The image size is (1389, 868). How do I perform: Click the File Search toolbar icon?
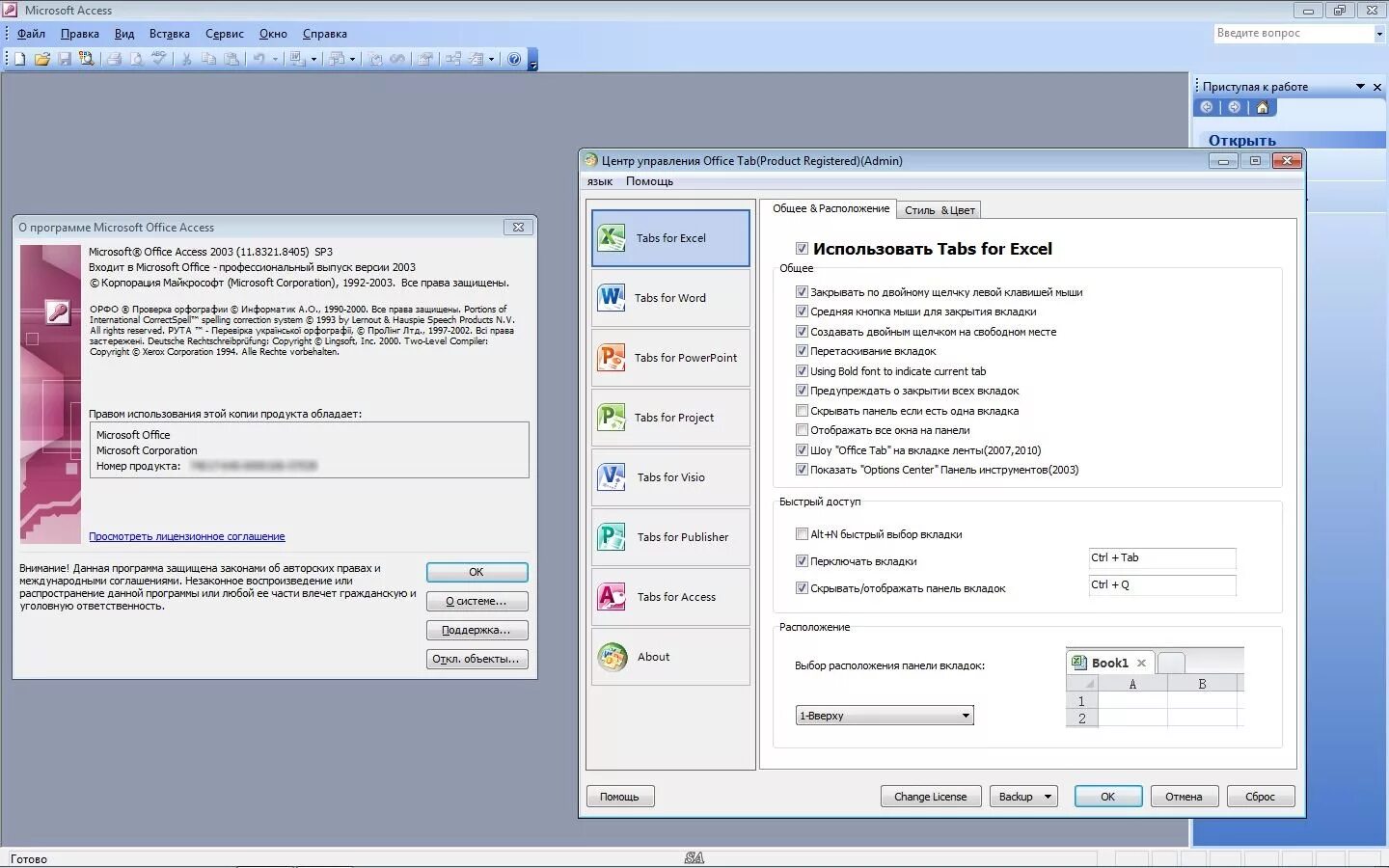click(86, 59)
